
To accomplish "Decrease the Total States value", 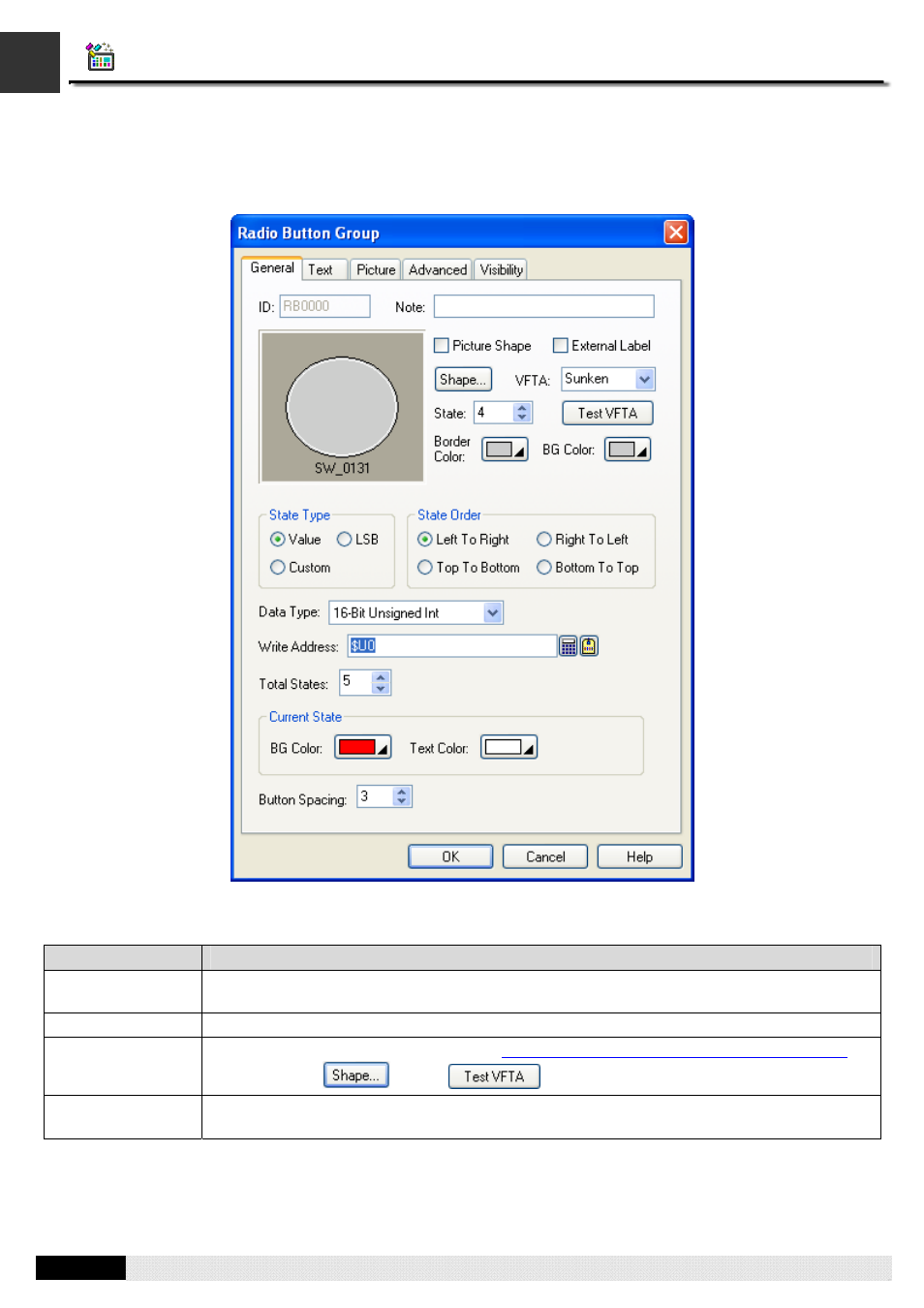I will point(381,688).
